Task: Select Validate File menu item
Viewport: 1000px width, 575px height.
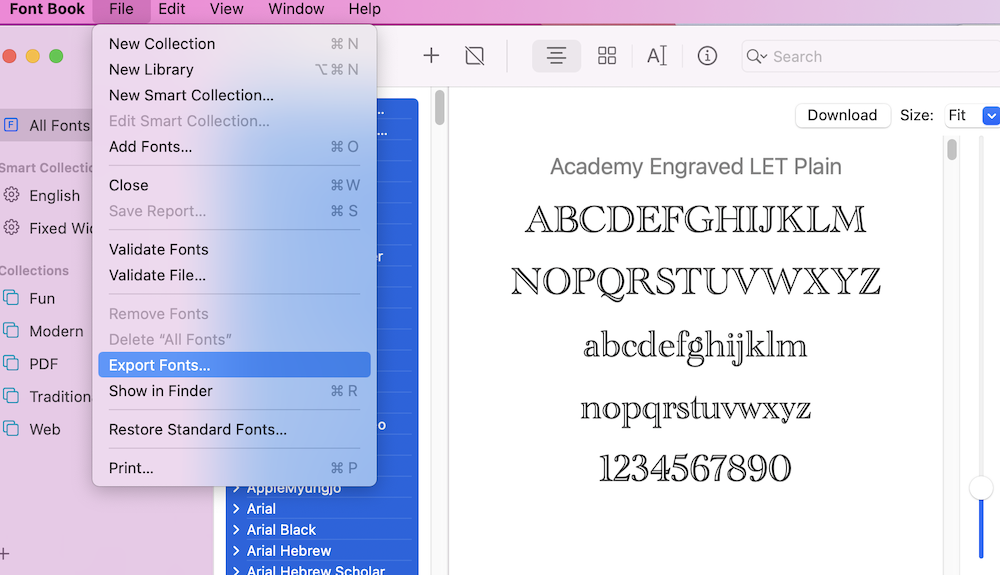Action: point(234,275)
